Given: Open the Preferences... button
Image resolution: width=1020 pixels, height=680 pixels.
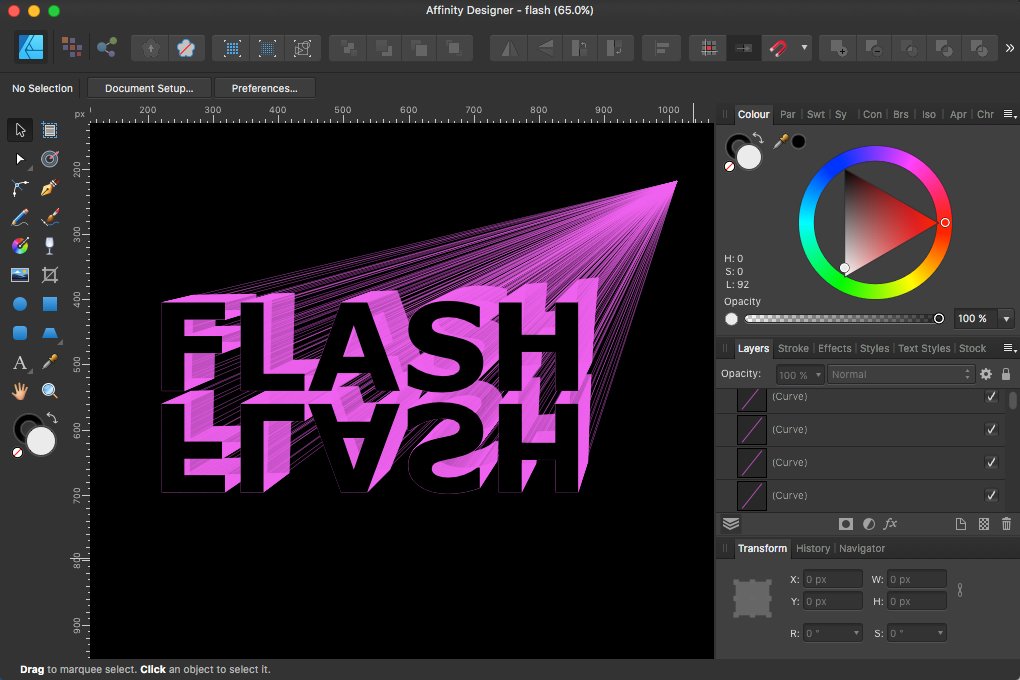Looking at the screenshot, I should point(264,88).
